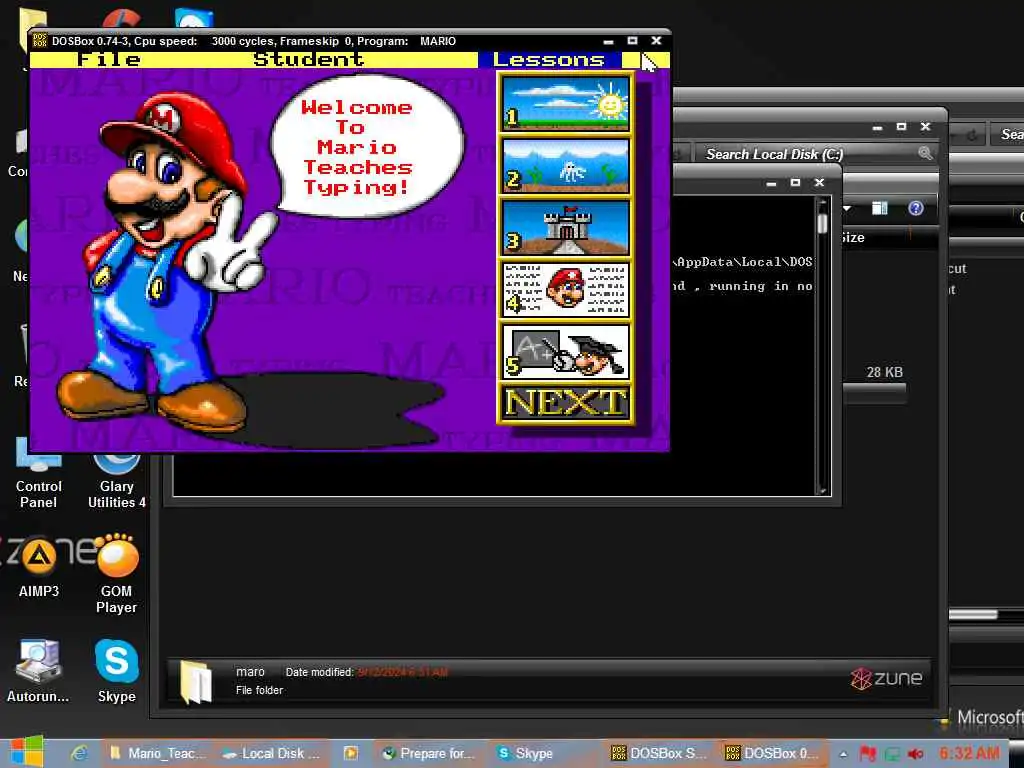Click the maro folder icon in details pane
Screen dimensions: 1024x768
(x=196, y=682)
